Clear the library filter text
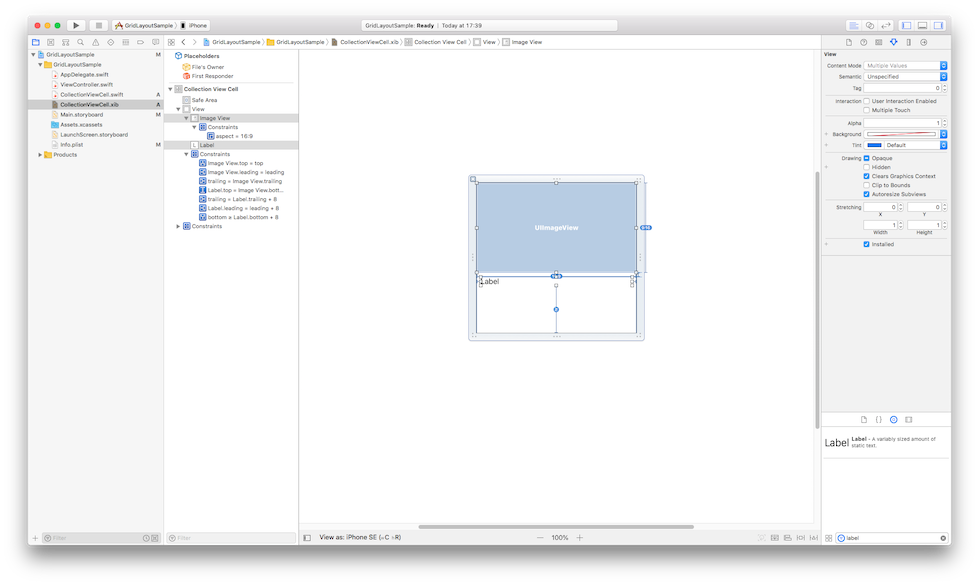Screen dimensions: 979x585 943,538
